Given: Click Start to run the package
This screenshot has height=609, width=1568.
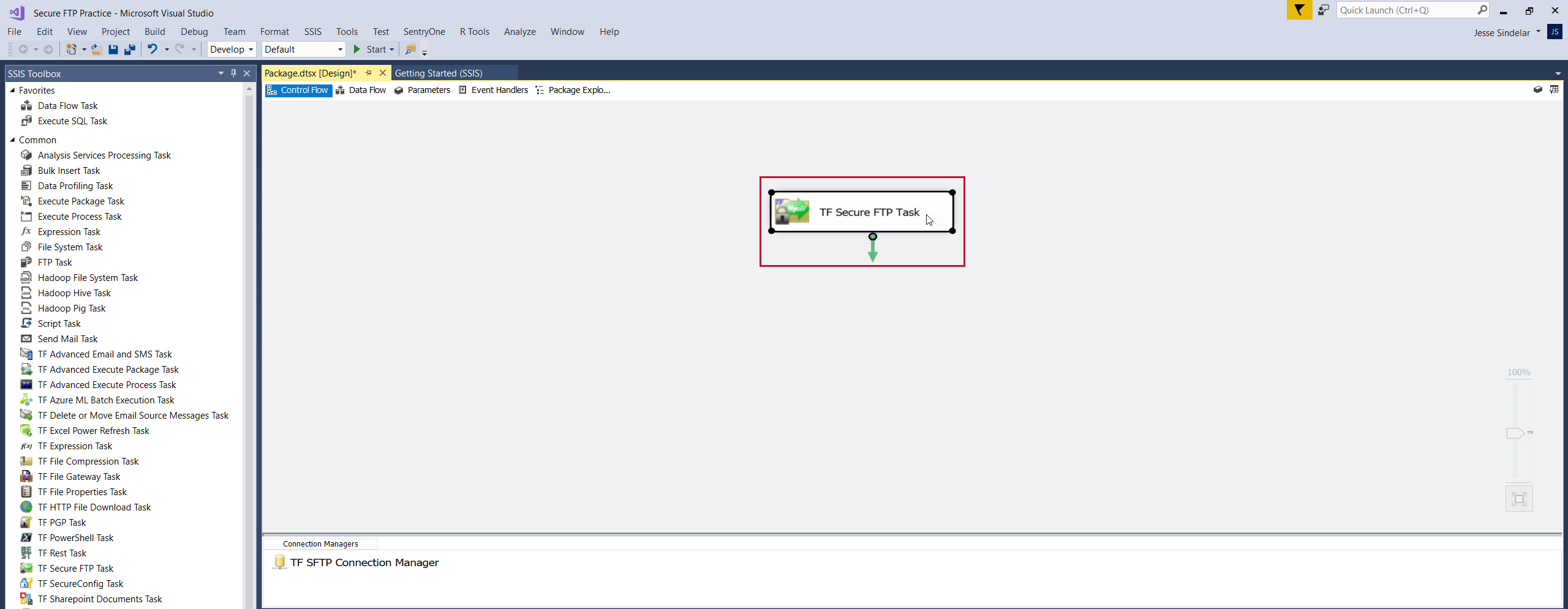Looking at the screenshot, I should (374, 50).
